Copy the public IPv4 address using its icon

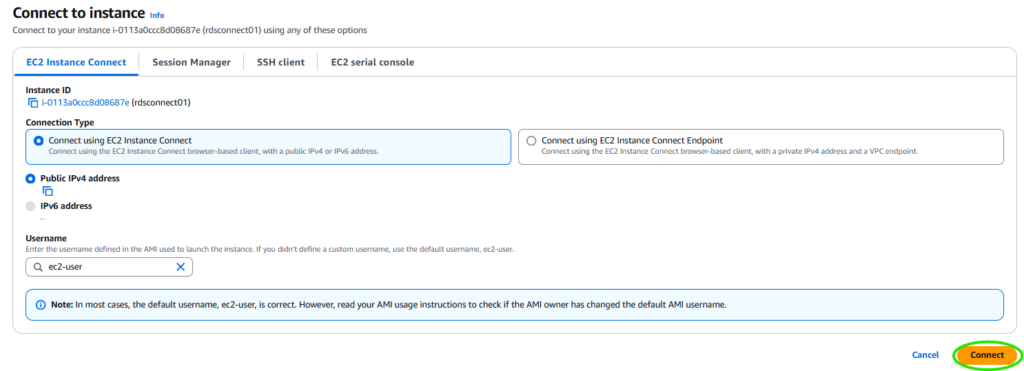pos(47,191)
